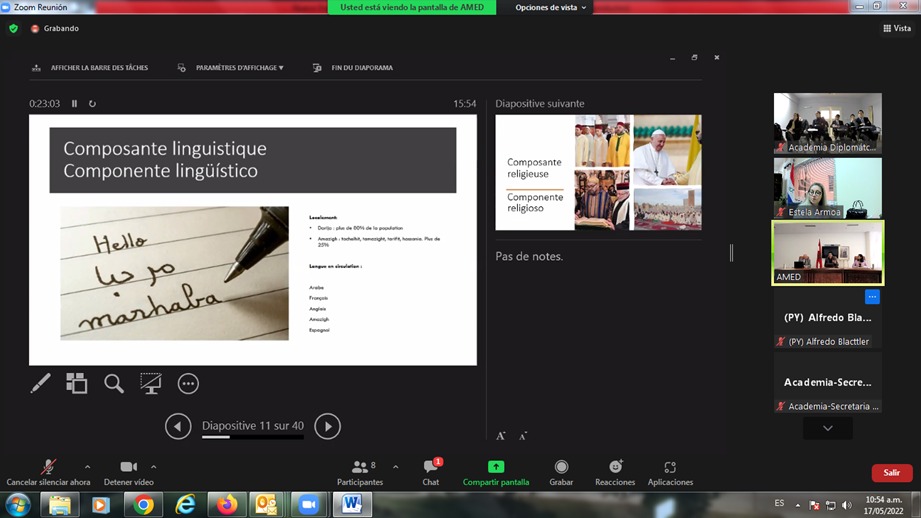Click the slide progress bar under Diapositive 11
Image resolution: width=921 pixels, height=518 pixels.
coord(253,437)
